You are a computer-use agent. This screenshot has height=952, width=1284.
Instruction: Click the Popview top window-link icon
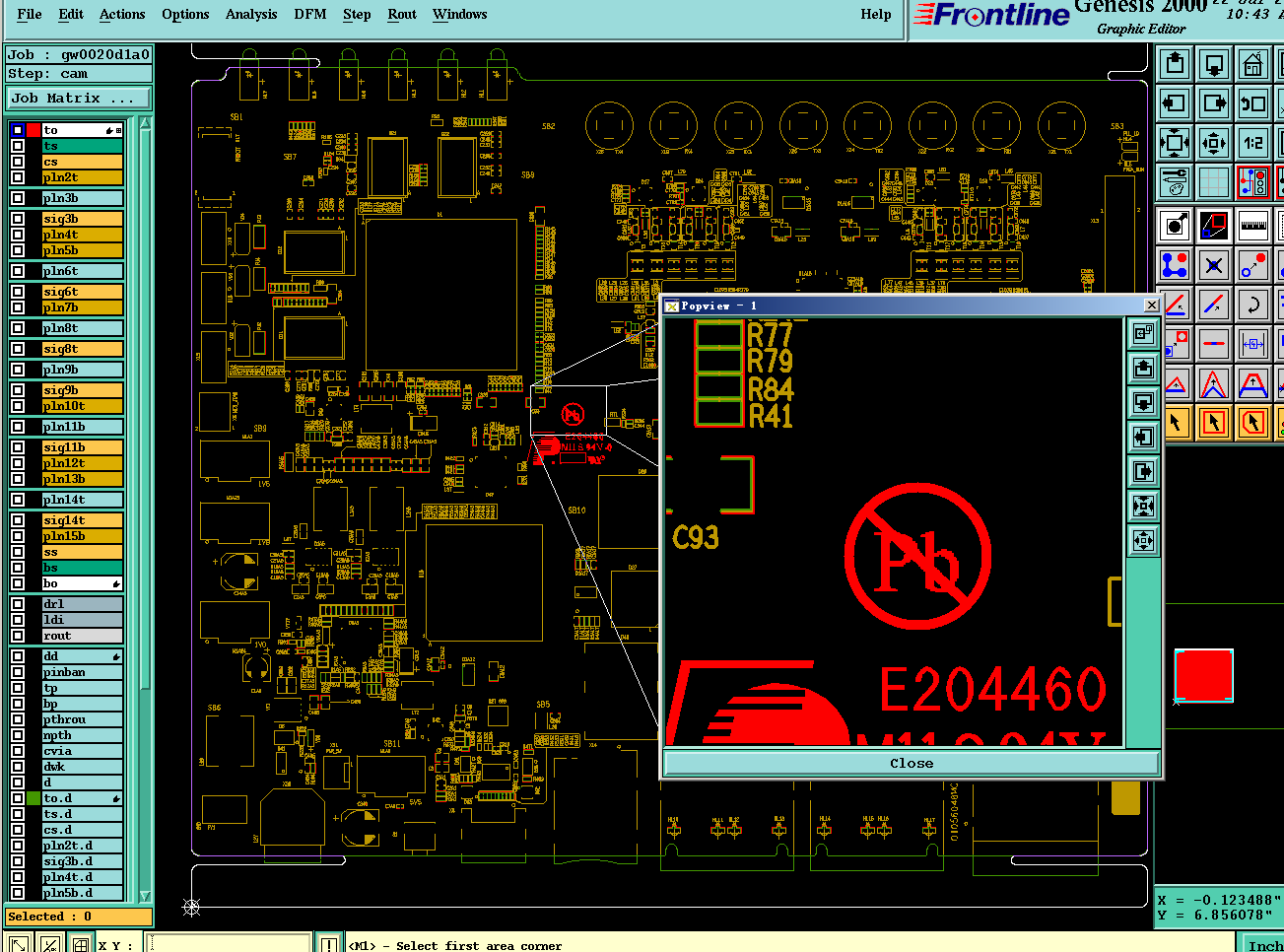(x=1143, y=333)
